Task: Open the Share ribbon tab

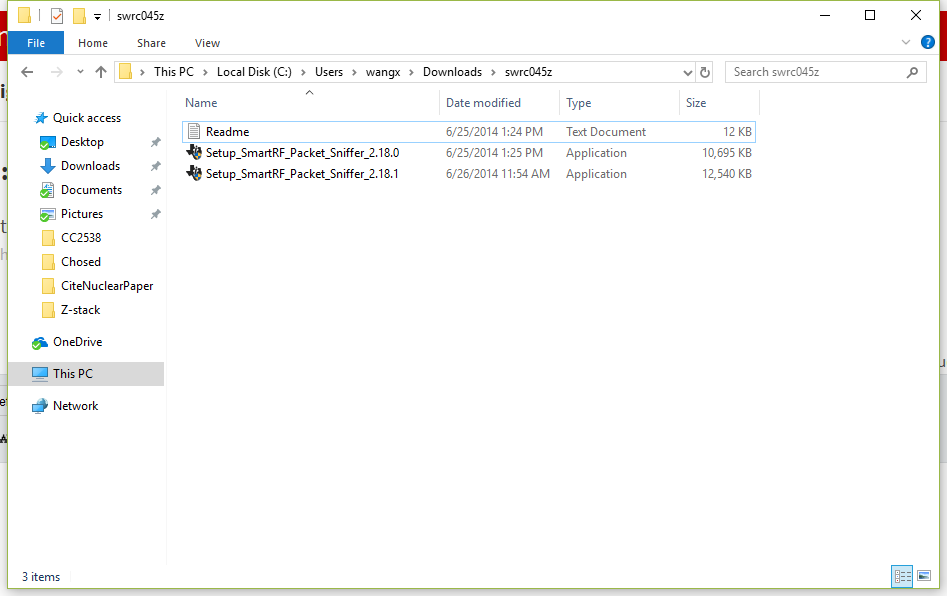Action: coord(151,43)
